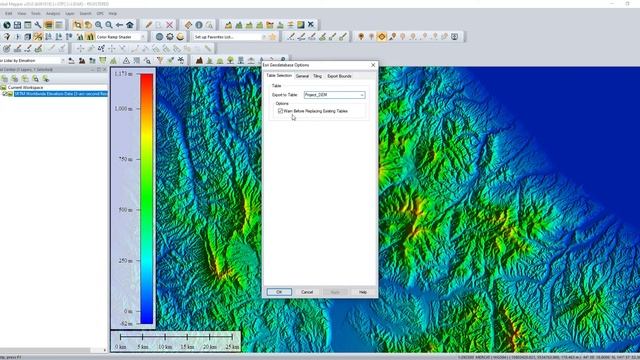The image size is (640, 360).
Task: Select the SRTM Worldwide Elevation Data layer
Action: point(61,94)
